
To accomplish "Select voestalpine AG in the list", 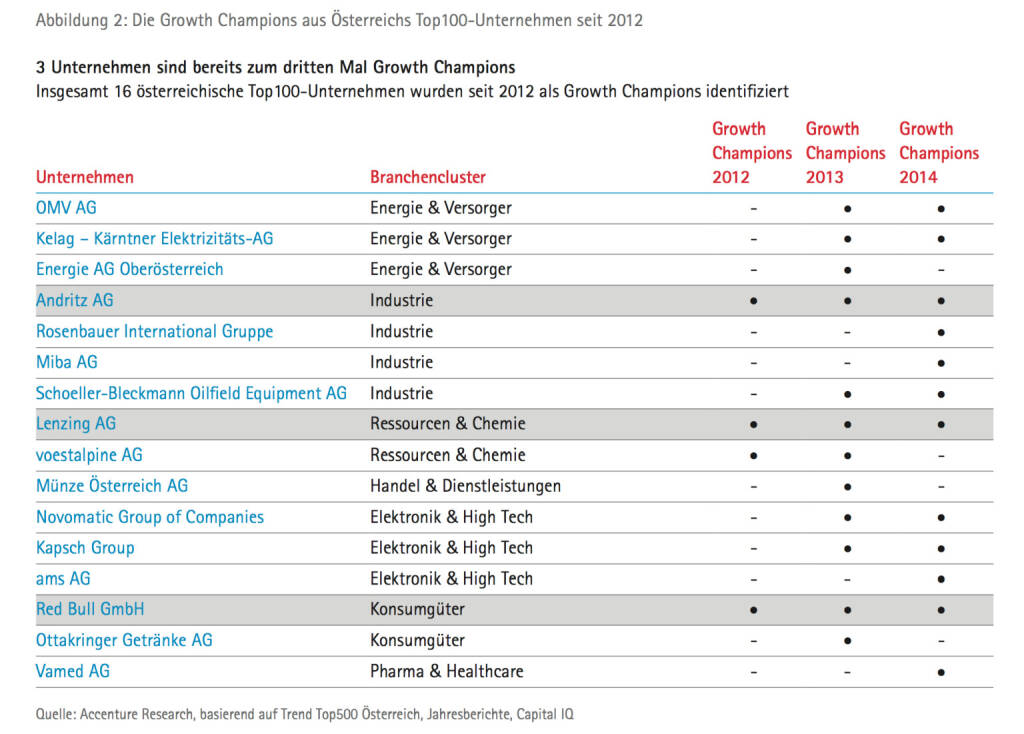I will 89,455.
